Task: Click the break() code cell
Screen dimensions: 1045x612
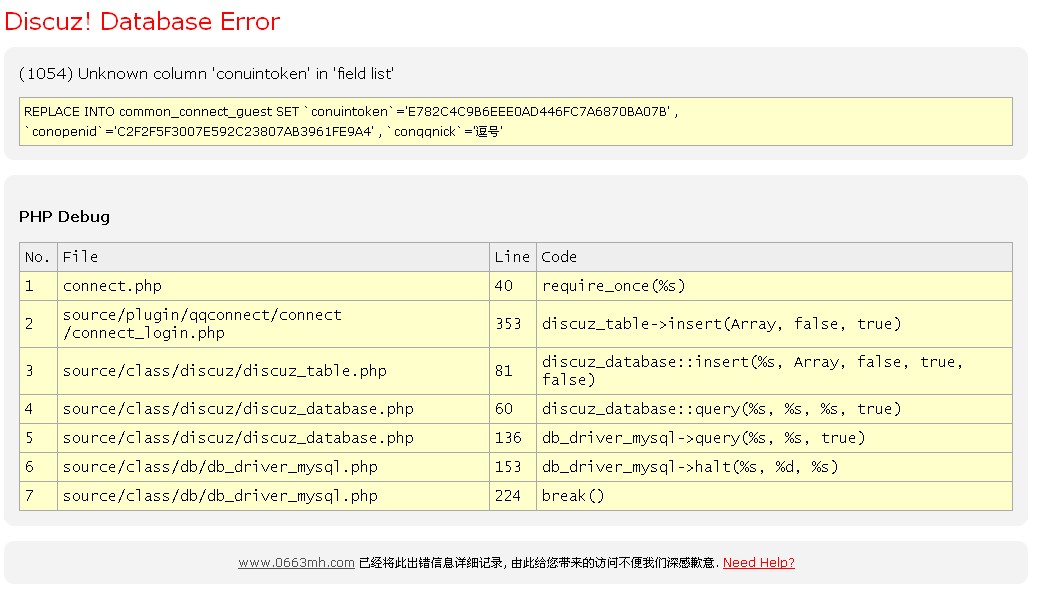Action: point(774,496)
